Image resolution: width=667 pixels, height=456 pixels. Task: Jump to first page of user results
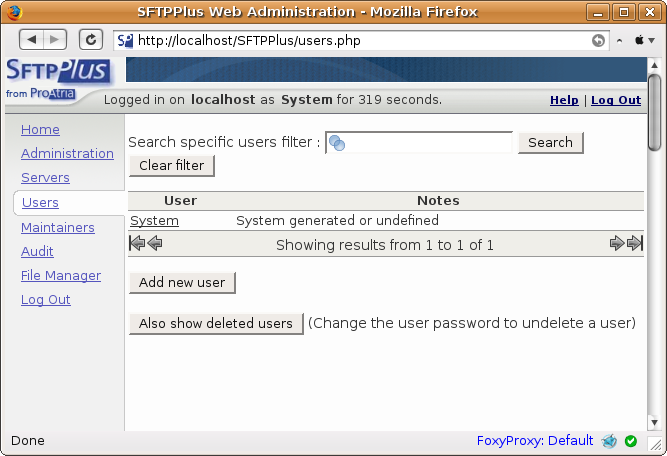click(137, 243)
